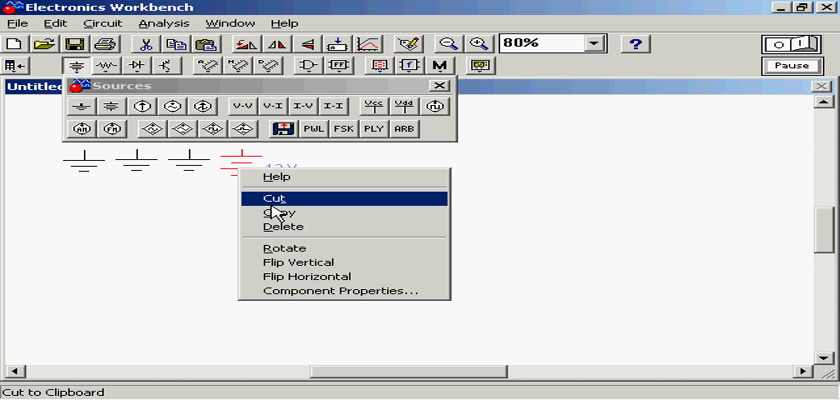Image resolution: width=840 pixels, height=400 pixels.
Task: Click the blue question mark Help icon
Action: (x=635, y=44)
